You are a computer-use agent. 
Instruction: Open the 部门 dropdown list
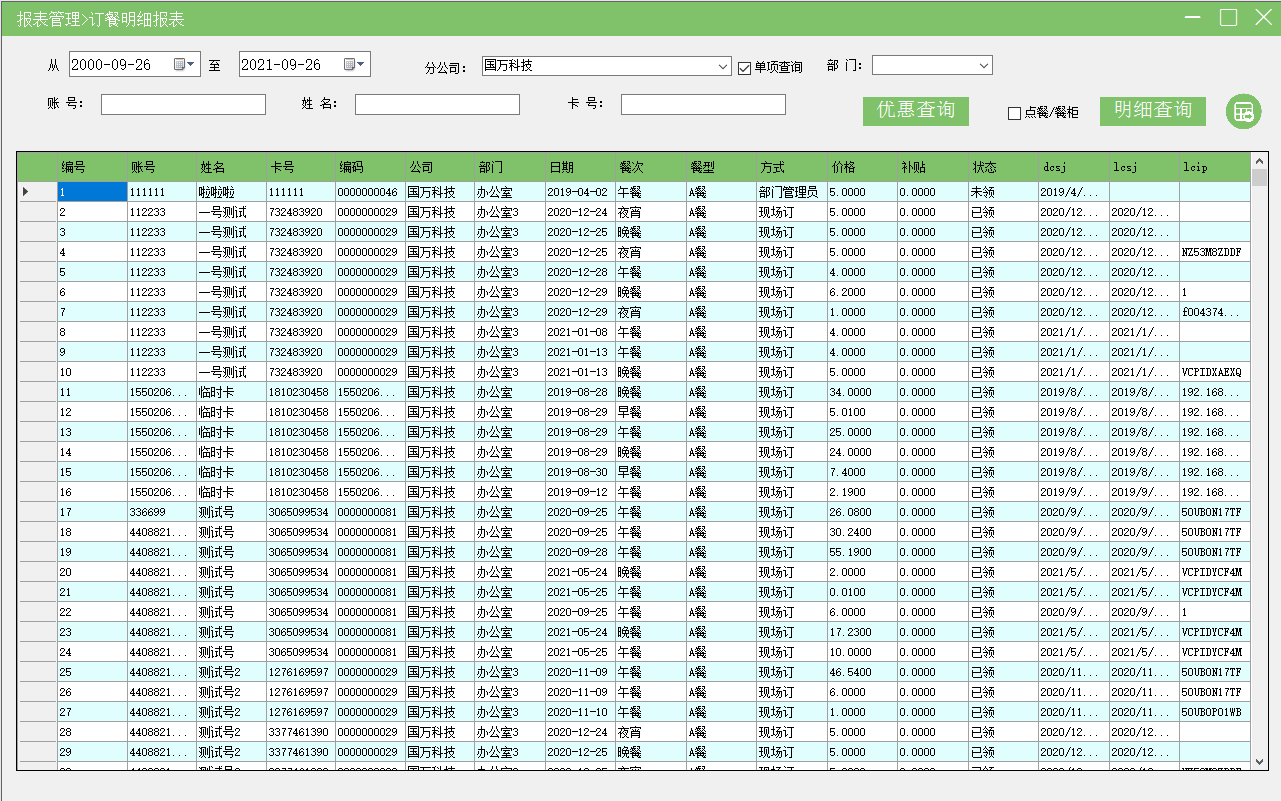(x=984, y=66)
